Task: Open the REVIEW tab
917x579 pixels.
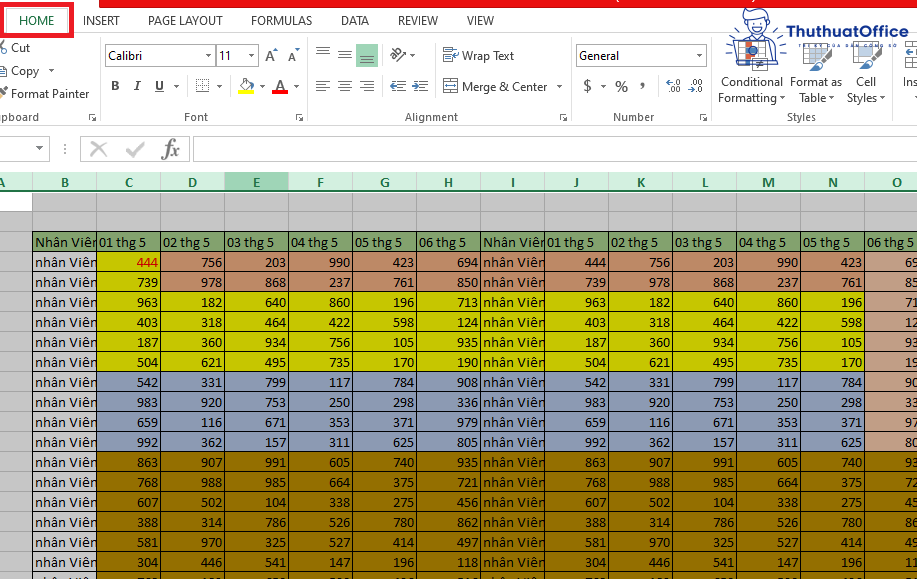Action: pos(417,20)
